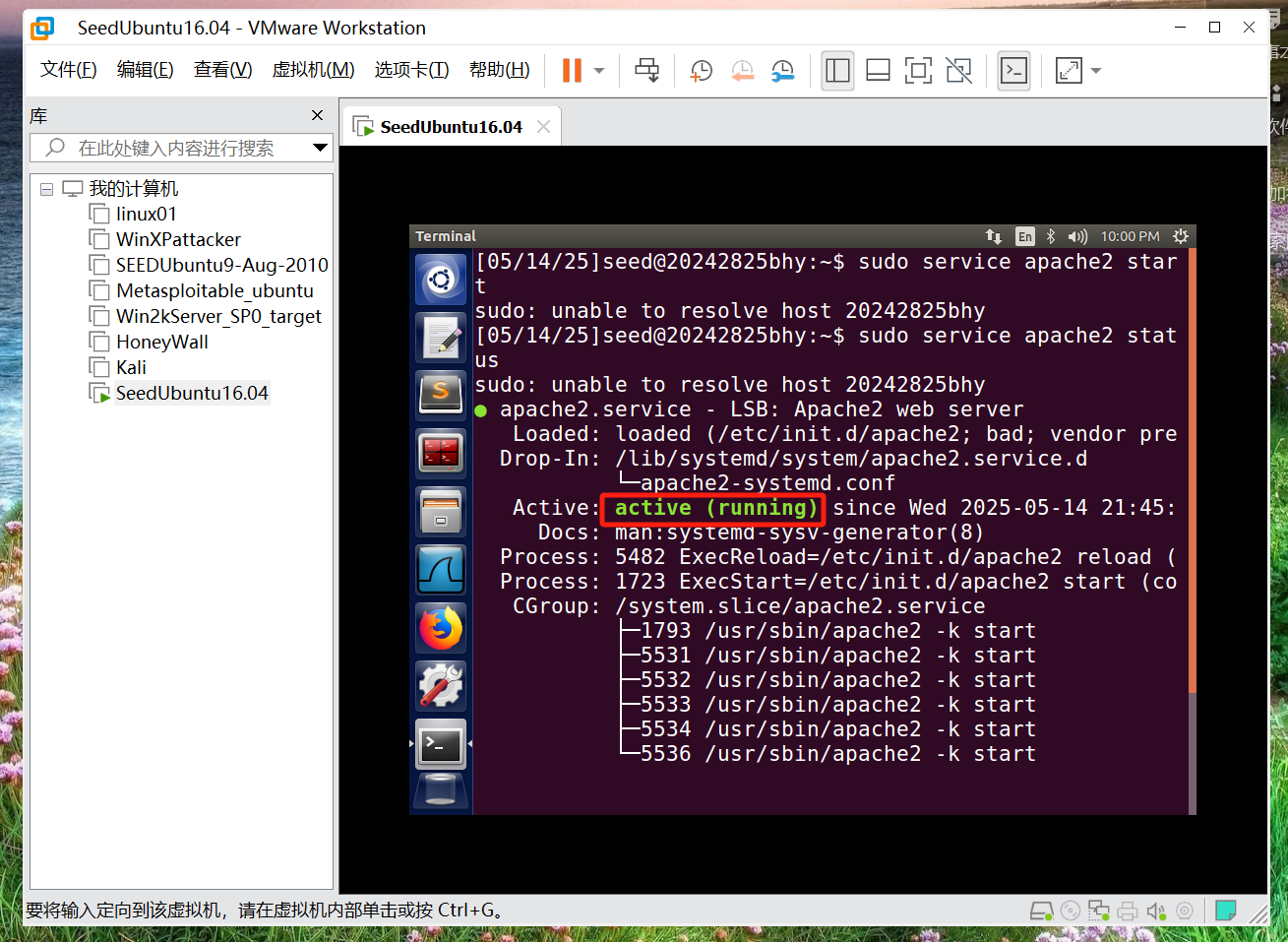Viewport: 1288px width, 942px height.
Task: Open the red Terminator icon in the launcher
Action: pyautogui.click(x=441, y=454)
